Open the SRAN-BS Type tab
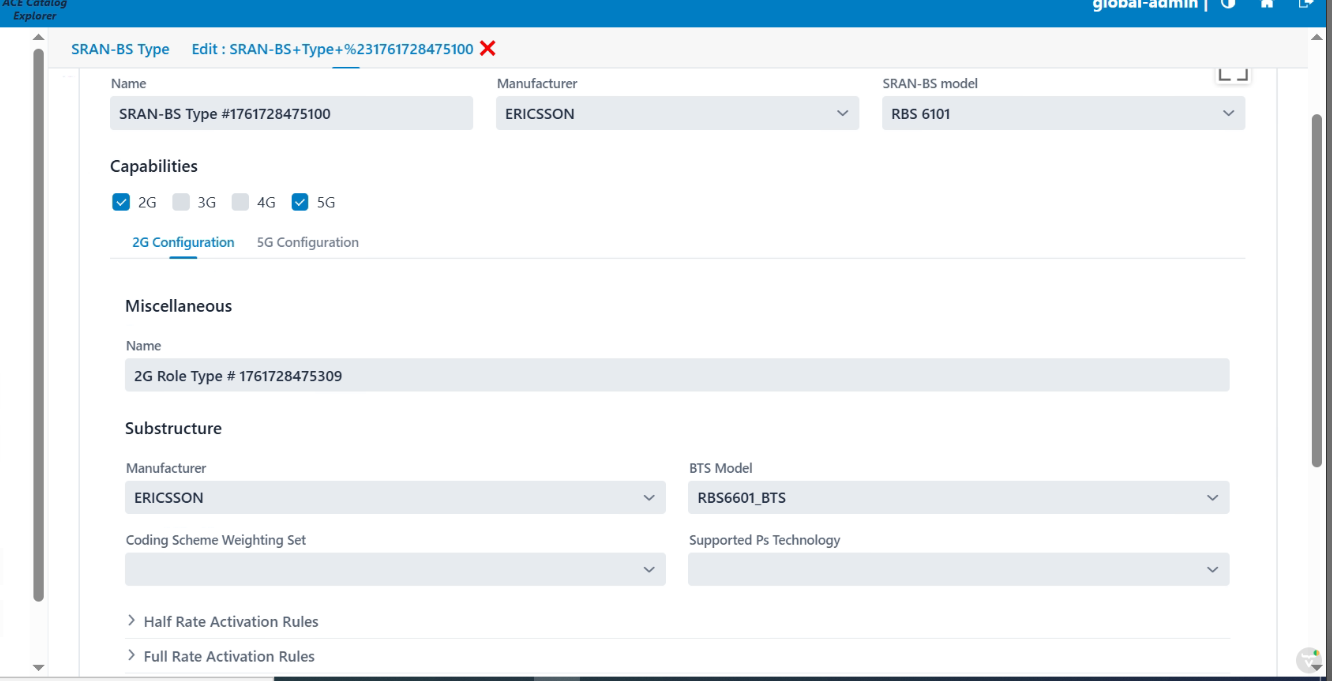This screenshot has height=681, width=1332. coord(120,49)
